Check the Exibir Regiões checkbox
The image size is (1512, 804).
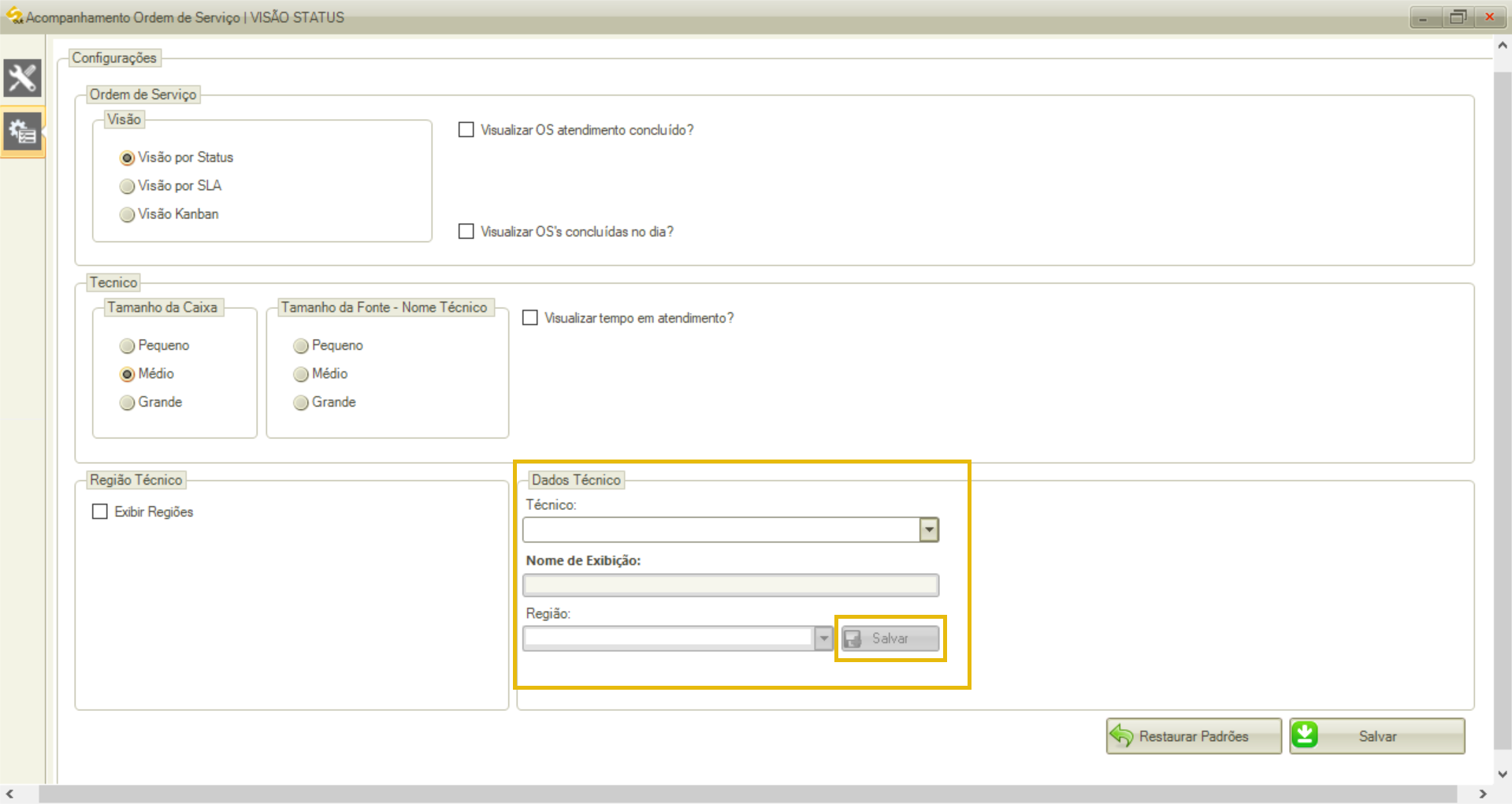[x=100, y=512]
